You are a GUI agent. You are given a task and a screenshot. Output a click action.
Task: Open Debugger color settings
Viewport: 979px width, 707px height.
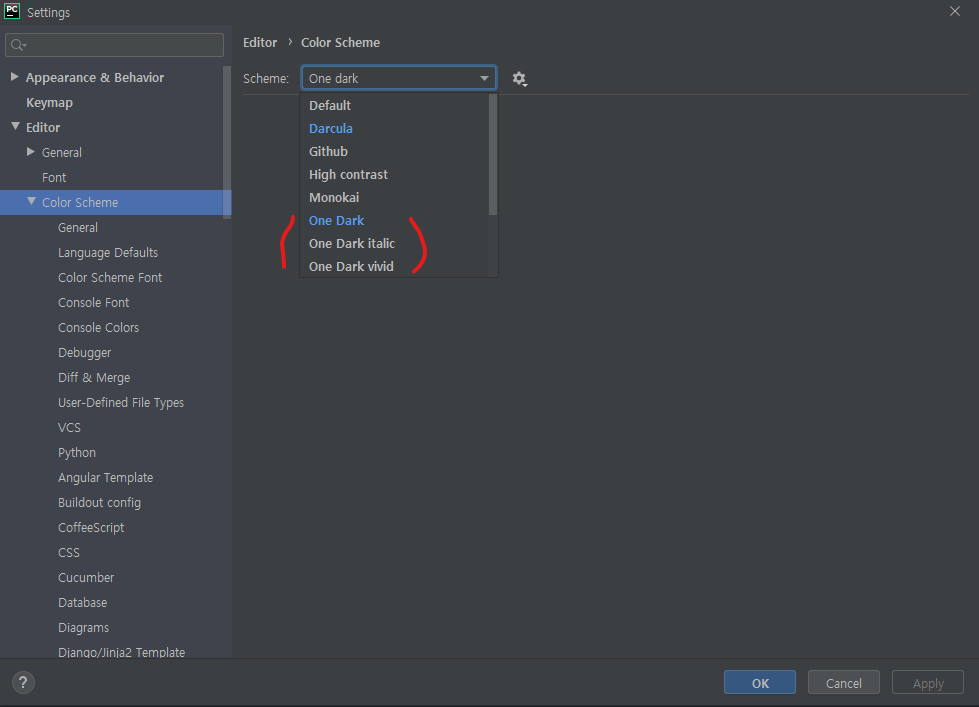click(x=84, y=352)
